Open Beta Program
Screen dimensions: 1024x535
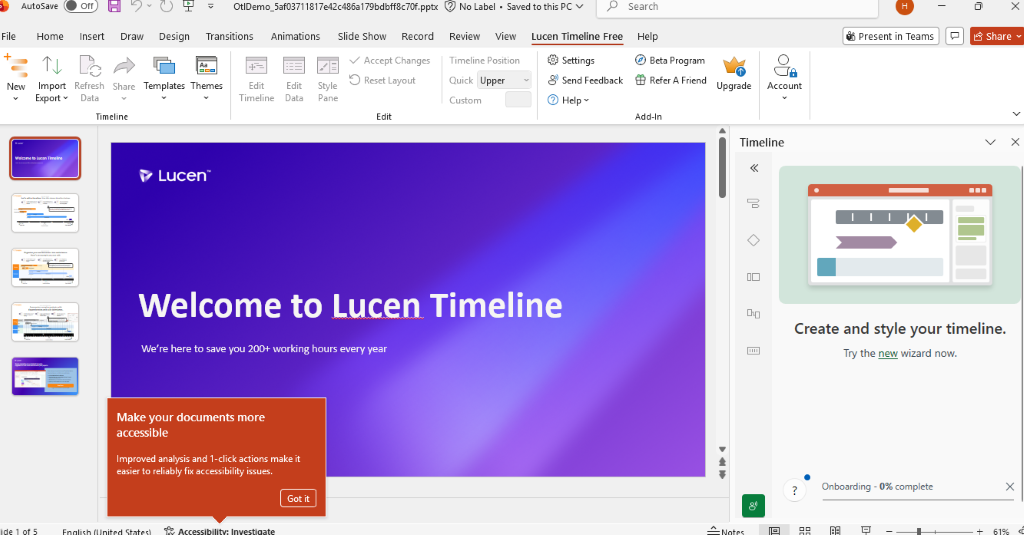tap(670, 60)
